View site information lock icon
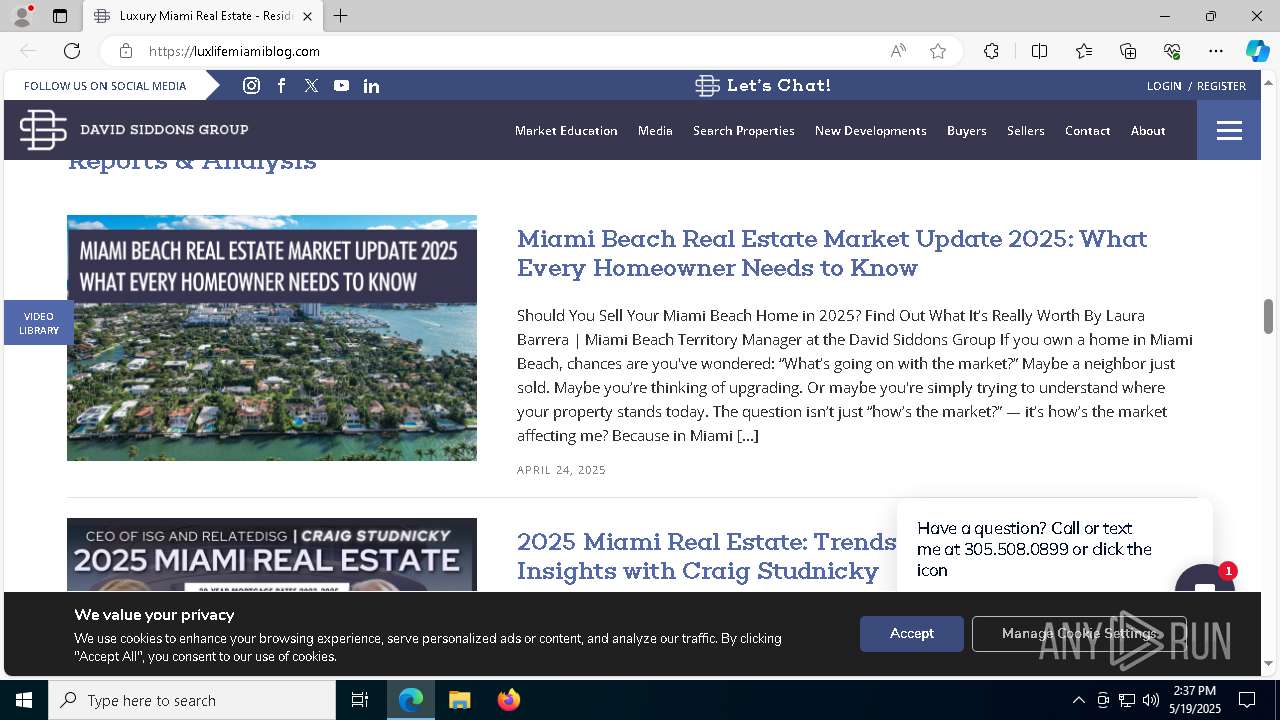 [x=125, y=51]
